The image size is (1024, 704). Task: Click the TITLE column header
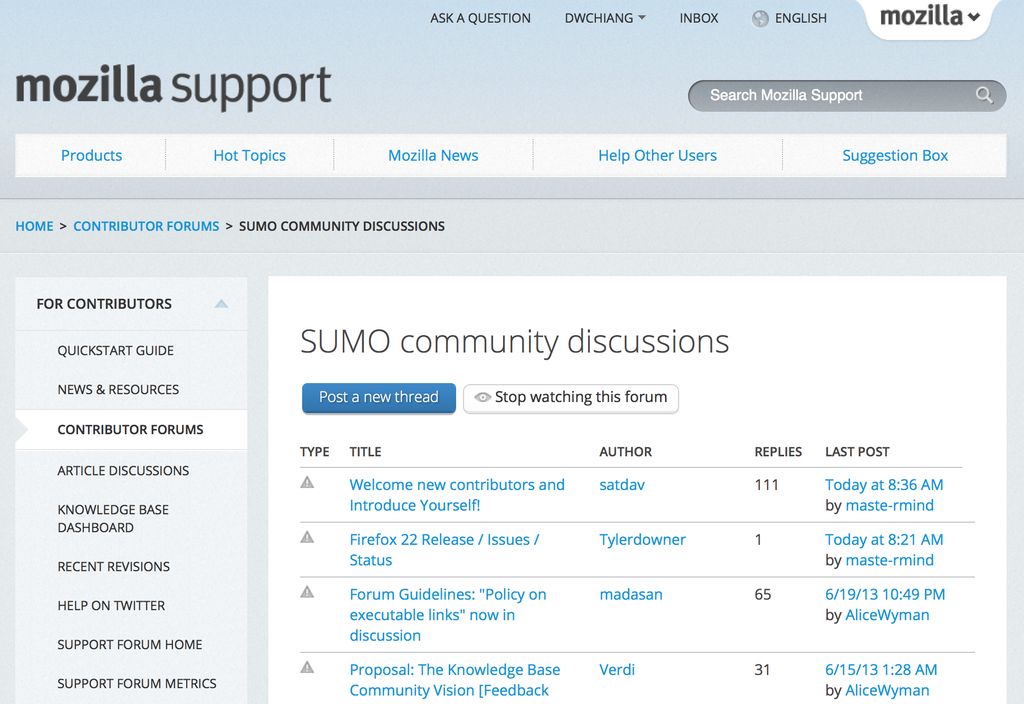[x=365, y=452]
